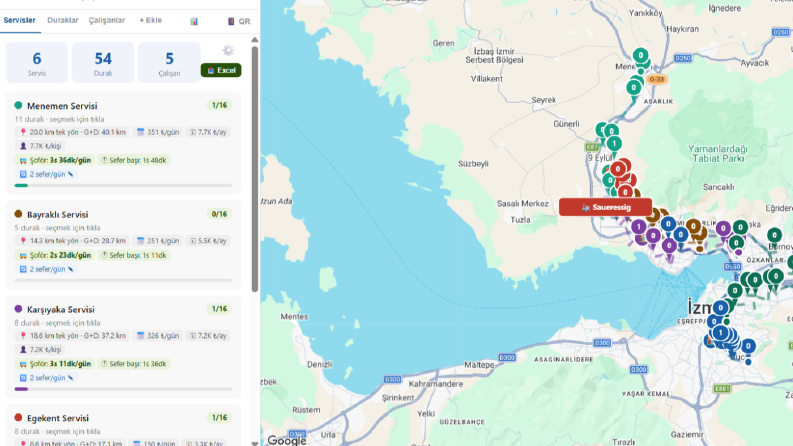Click the 54 Durak stat card
This screenshot has height=446, width=793.
click(103, 62)
